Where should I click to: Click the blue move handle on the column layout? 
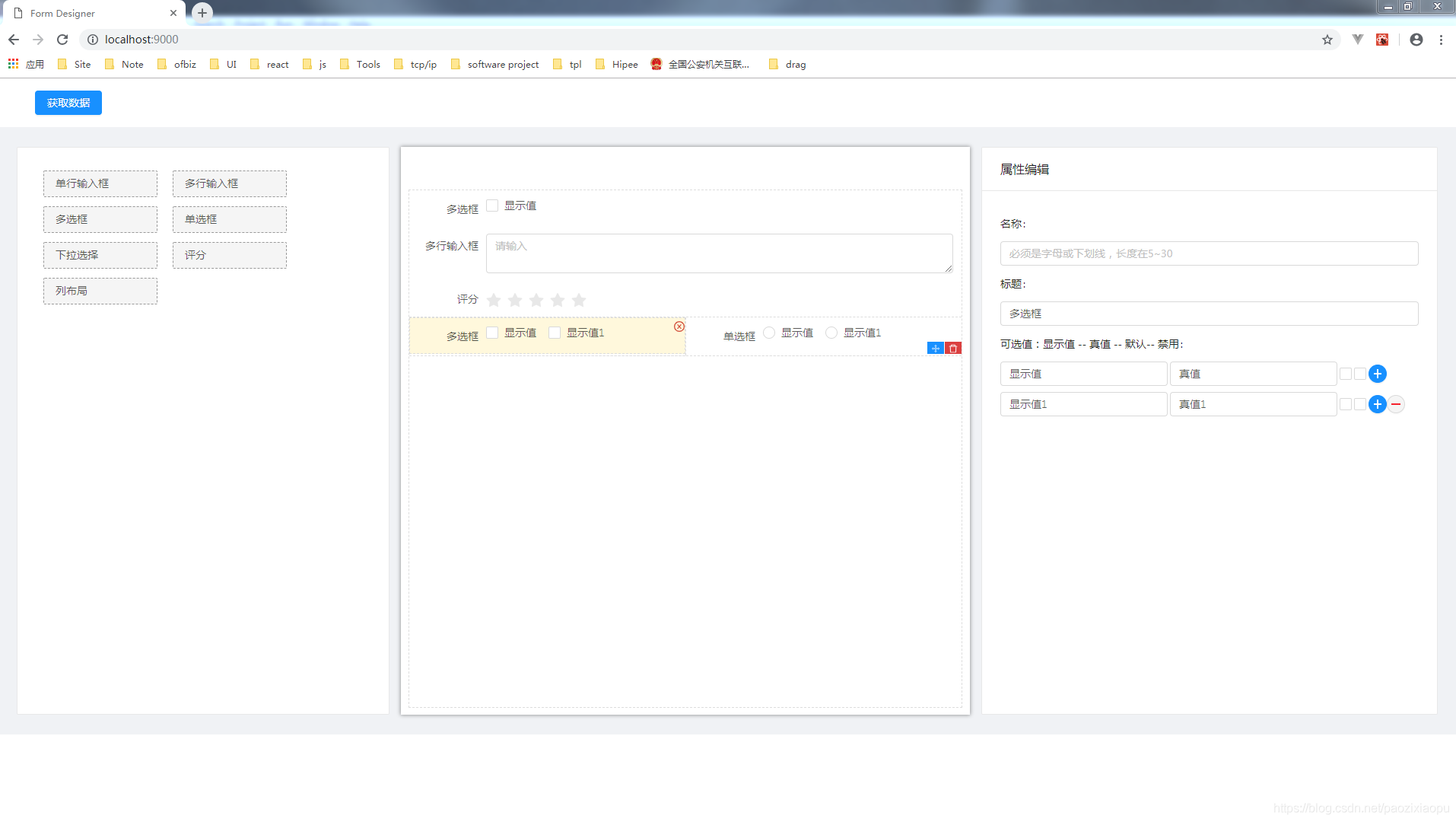pyautogui.click(x=935, y=349)
